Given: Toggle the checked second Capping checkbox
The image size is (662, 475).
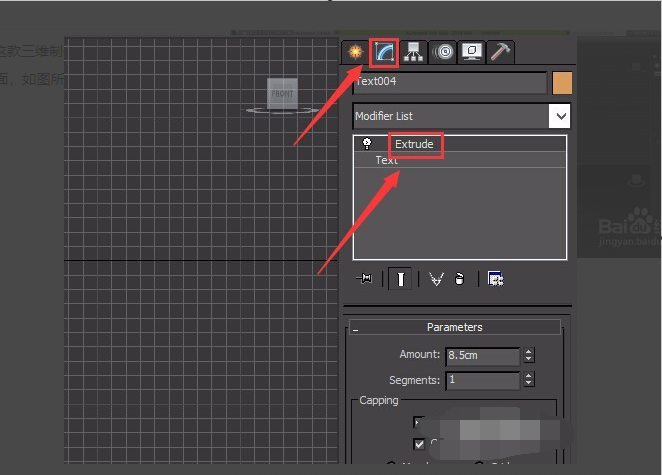Looking at the screenshot, I should click(419, 444).
